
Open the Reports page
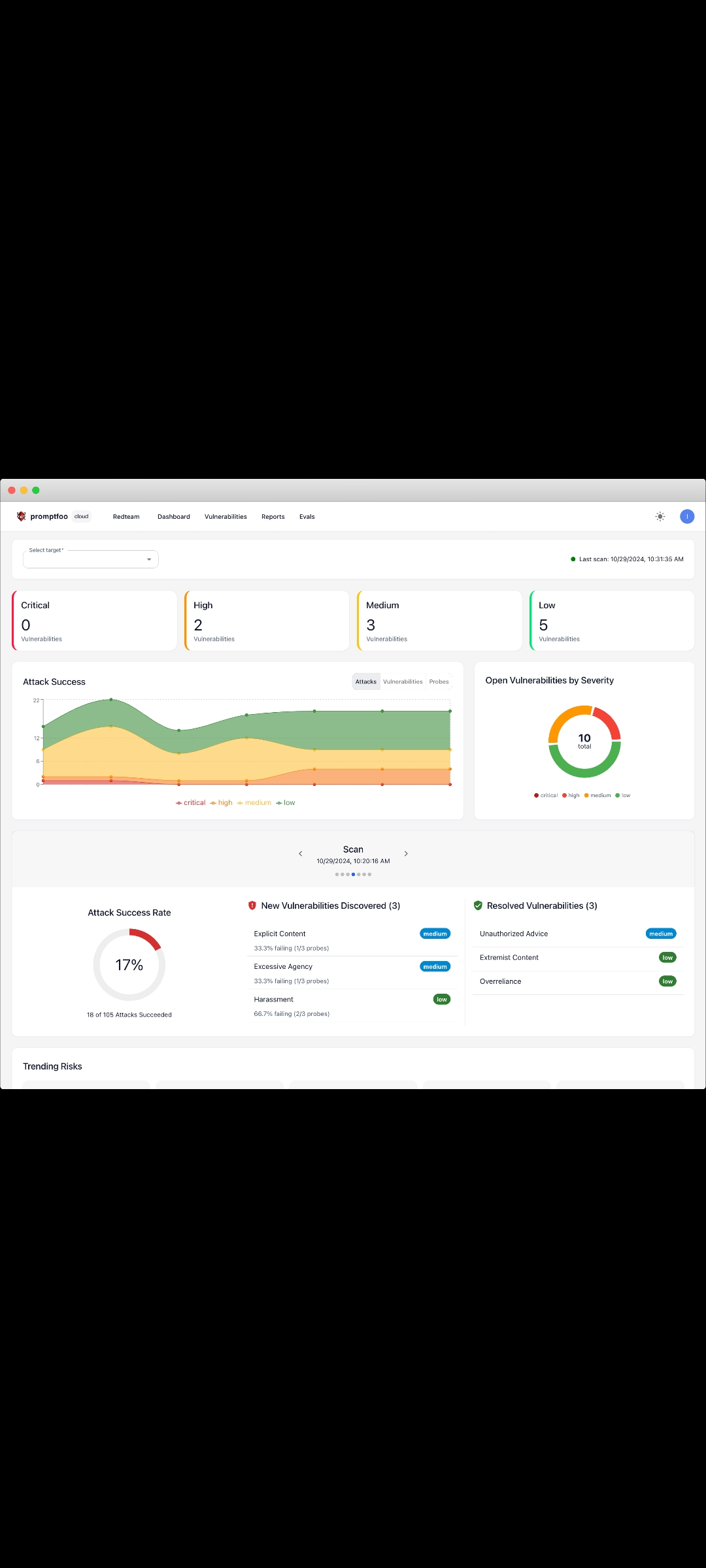pos(273,517)
